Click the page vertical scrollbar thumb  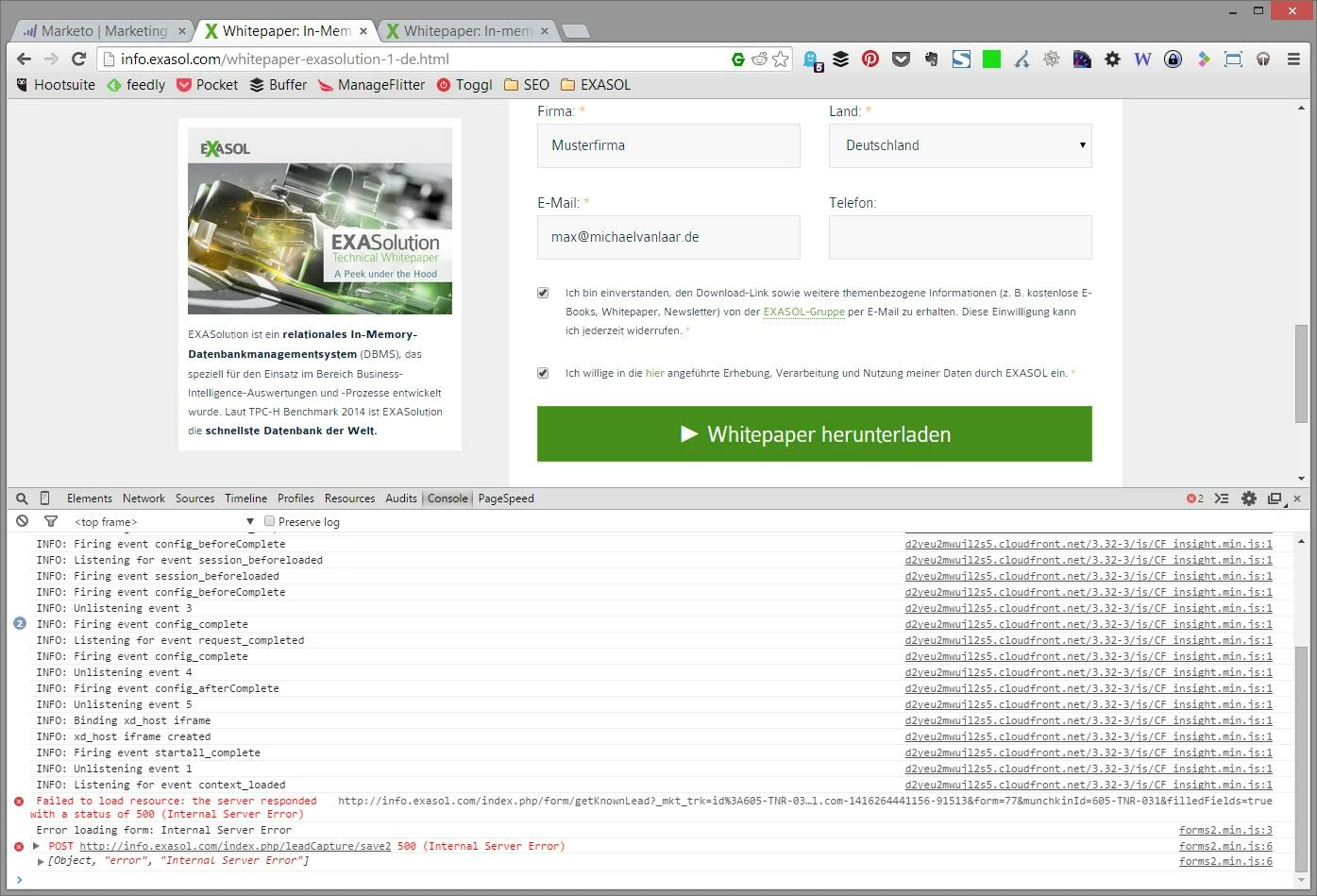[1302, 372]
